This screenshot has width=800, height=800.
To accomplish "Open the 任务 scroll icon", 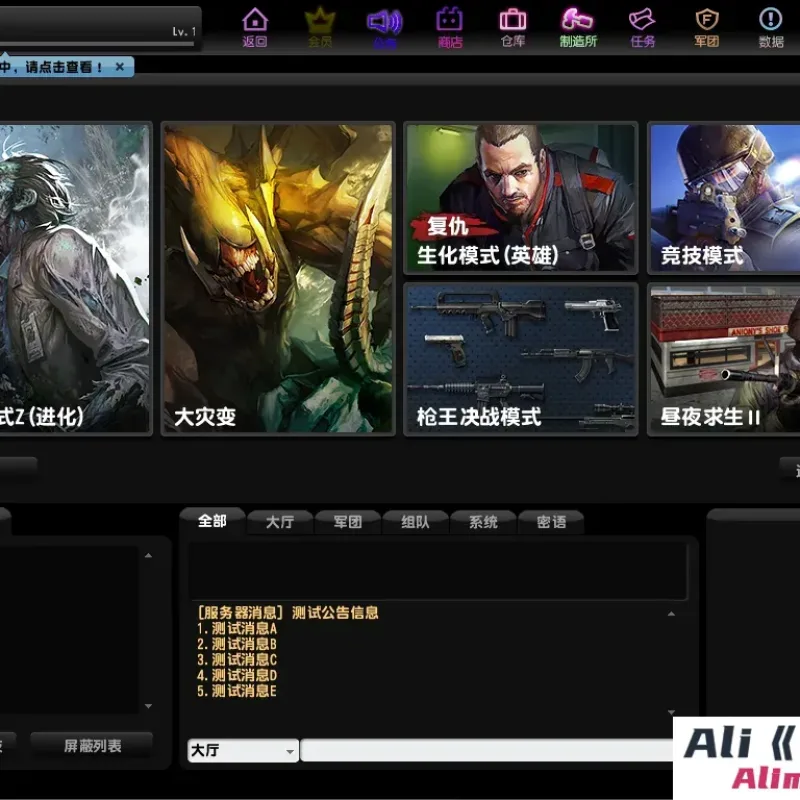I will pyautogui.click(x=642, y=28).
